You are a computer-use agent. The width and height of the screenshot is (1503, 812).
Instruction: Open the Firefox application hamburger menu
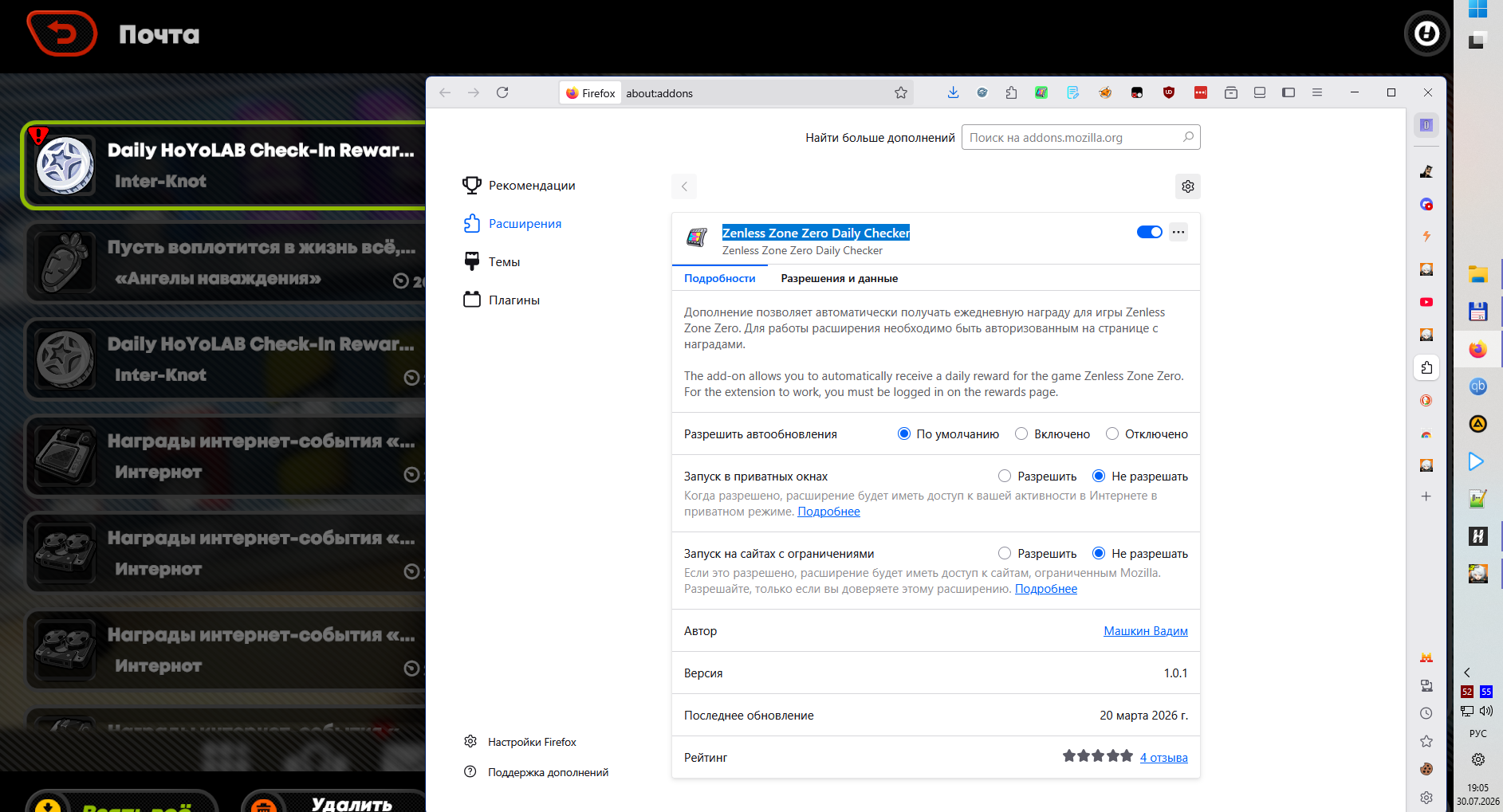tap(1317, 92)
